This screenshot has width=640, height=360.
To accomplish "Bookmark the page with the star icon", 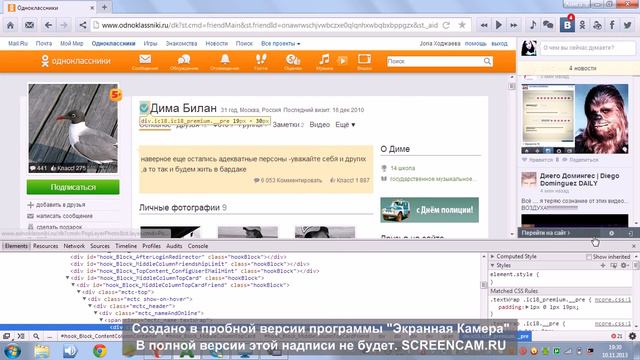I will pyautogui.click(x=462, y=25).
